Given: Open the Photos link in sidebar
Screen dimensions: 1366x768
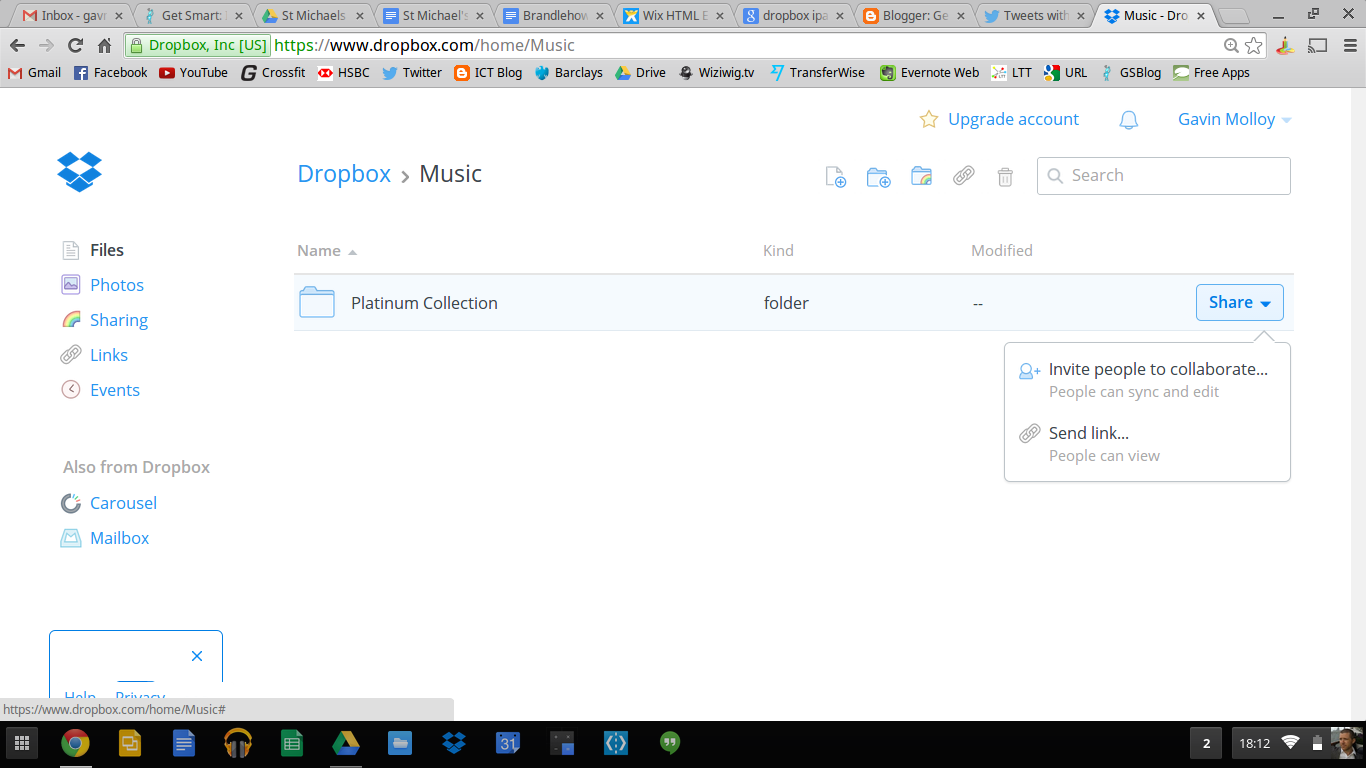Looking at the screenshot, I should pyautogui.click(x=117, y=285).
